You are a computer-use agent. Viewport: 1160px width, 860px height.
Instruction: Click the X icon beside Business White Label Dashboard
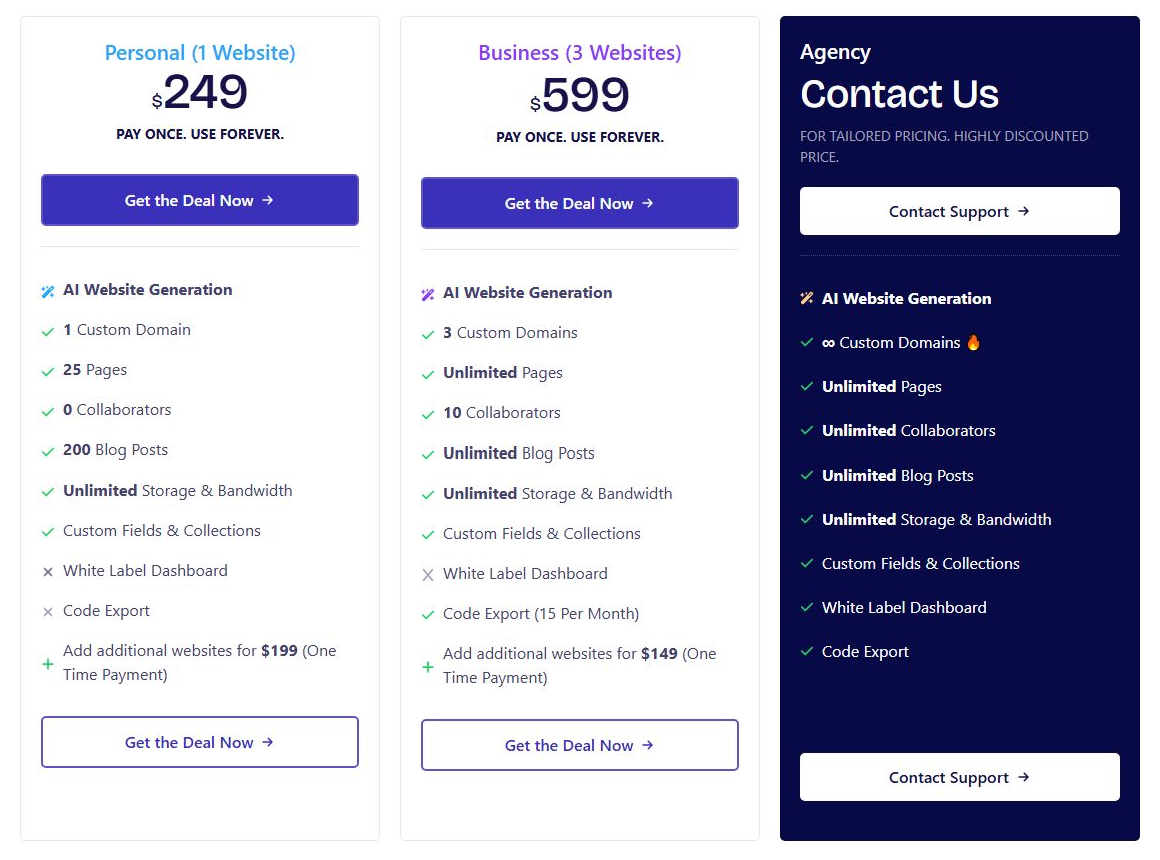click(428, 574)
